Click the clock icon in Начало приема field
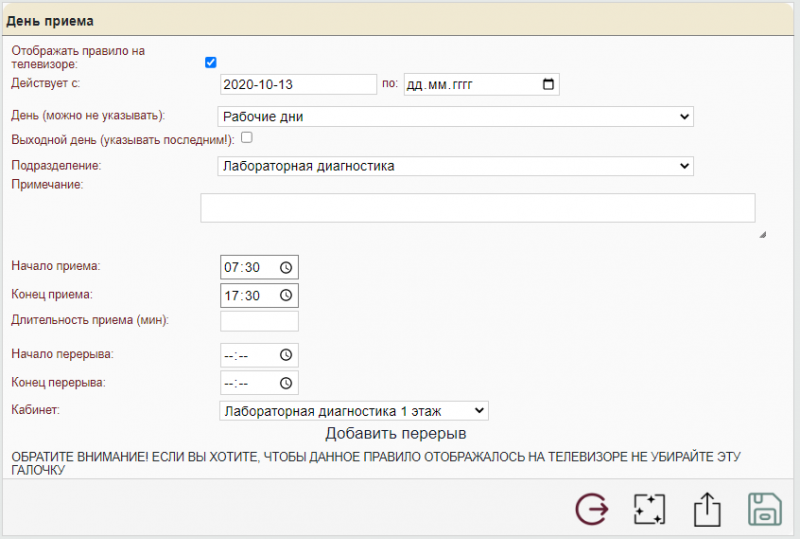Image resolution: width=800 pixels, height=539 pixels. [x=286, y=268]
